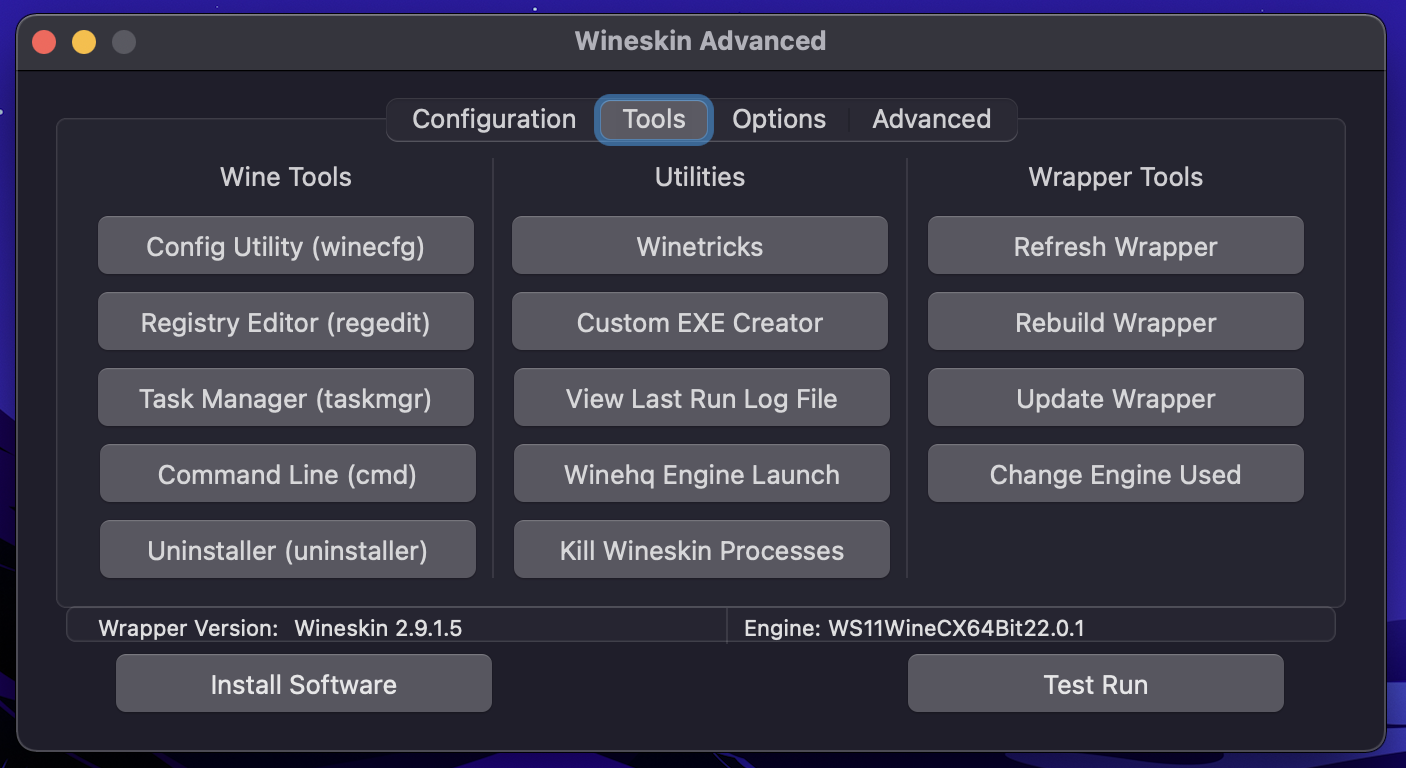Go to the Advanced tab

pyautogui.click(x=932, y=119)
